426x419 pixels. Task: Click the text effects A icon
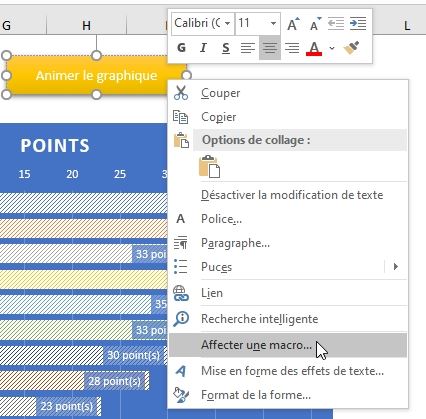click(x=181, y=371)
